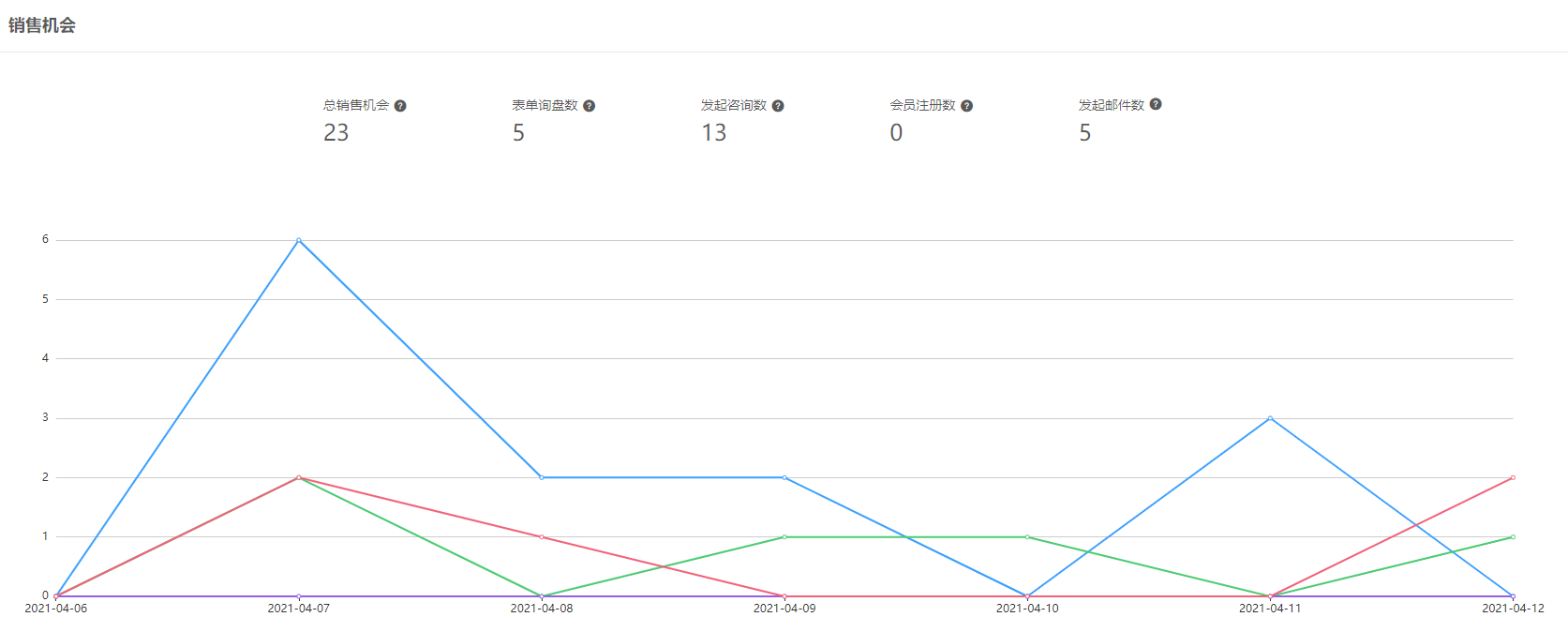
Task: Click the blue data point on 2021-04-08
Action: [542, 477]
